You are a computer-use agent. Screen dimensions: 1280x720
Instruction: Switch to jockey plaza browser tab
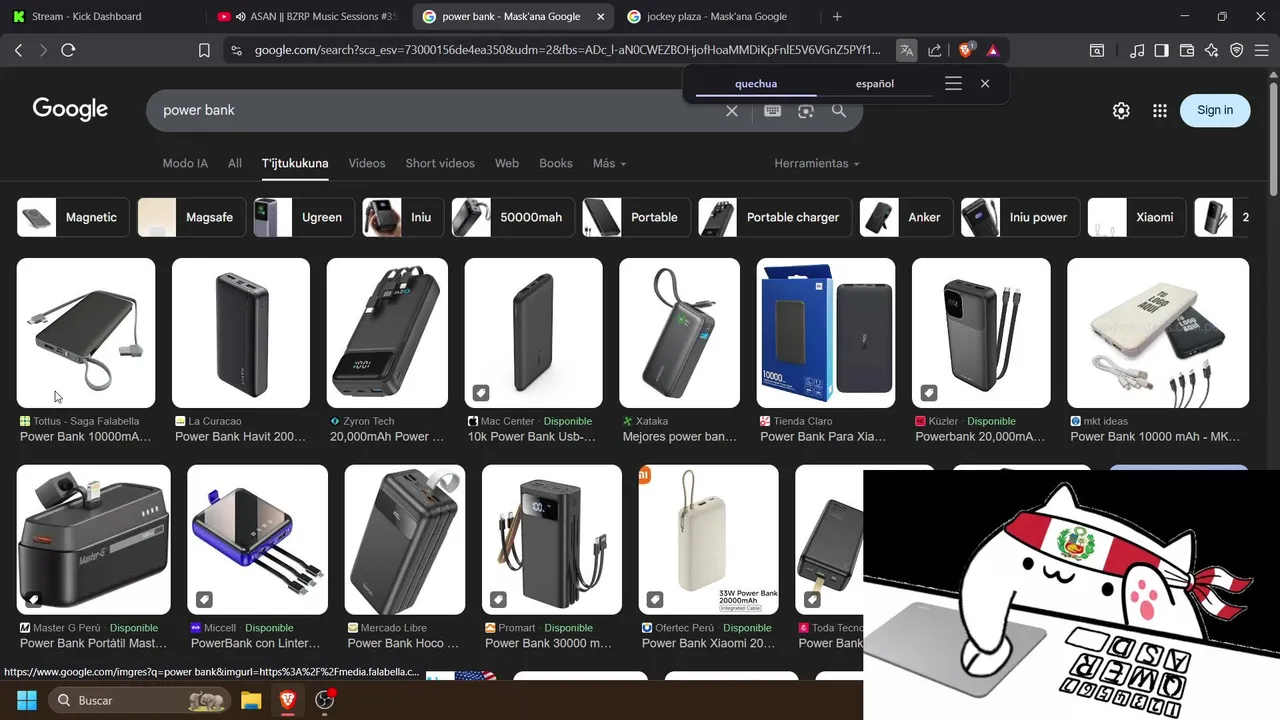(x=716, y=16)
